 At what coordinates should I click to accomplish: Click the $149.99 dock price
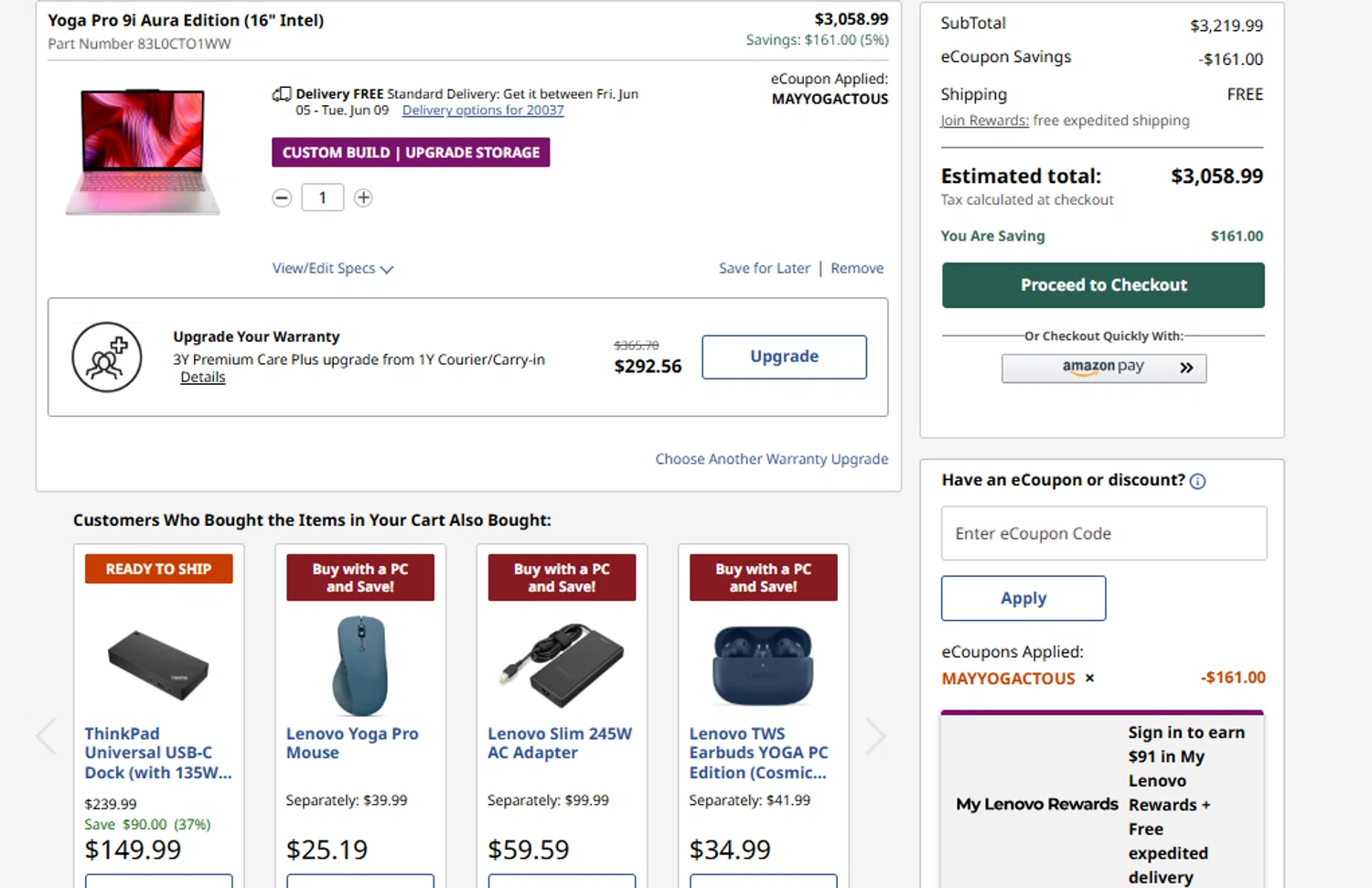pyautogui.click(x=133, y=850)
